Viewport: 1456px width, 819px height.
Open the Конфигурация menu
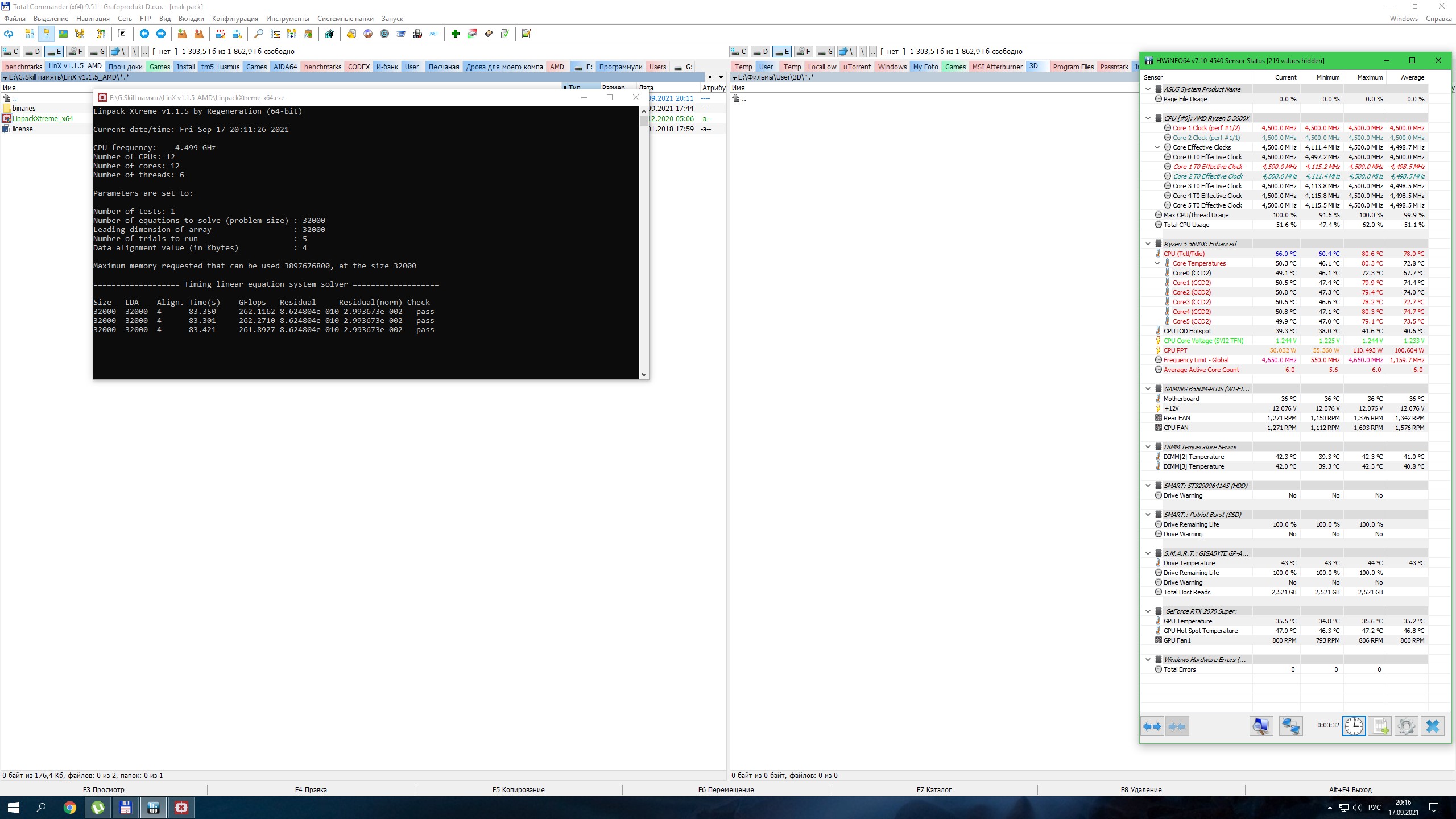click(x=234, y=19)
